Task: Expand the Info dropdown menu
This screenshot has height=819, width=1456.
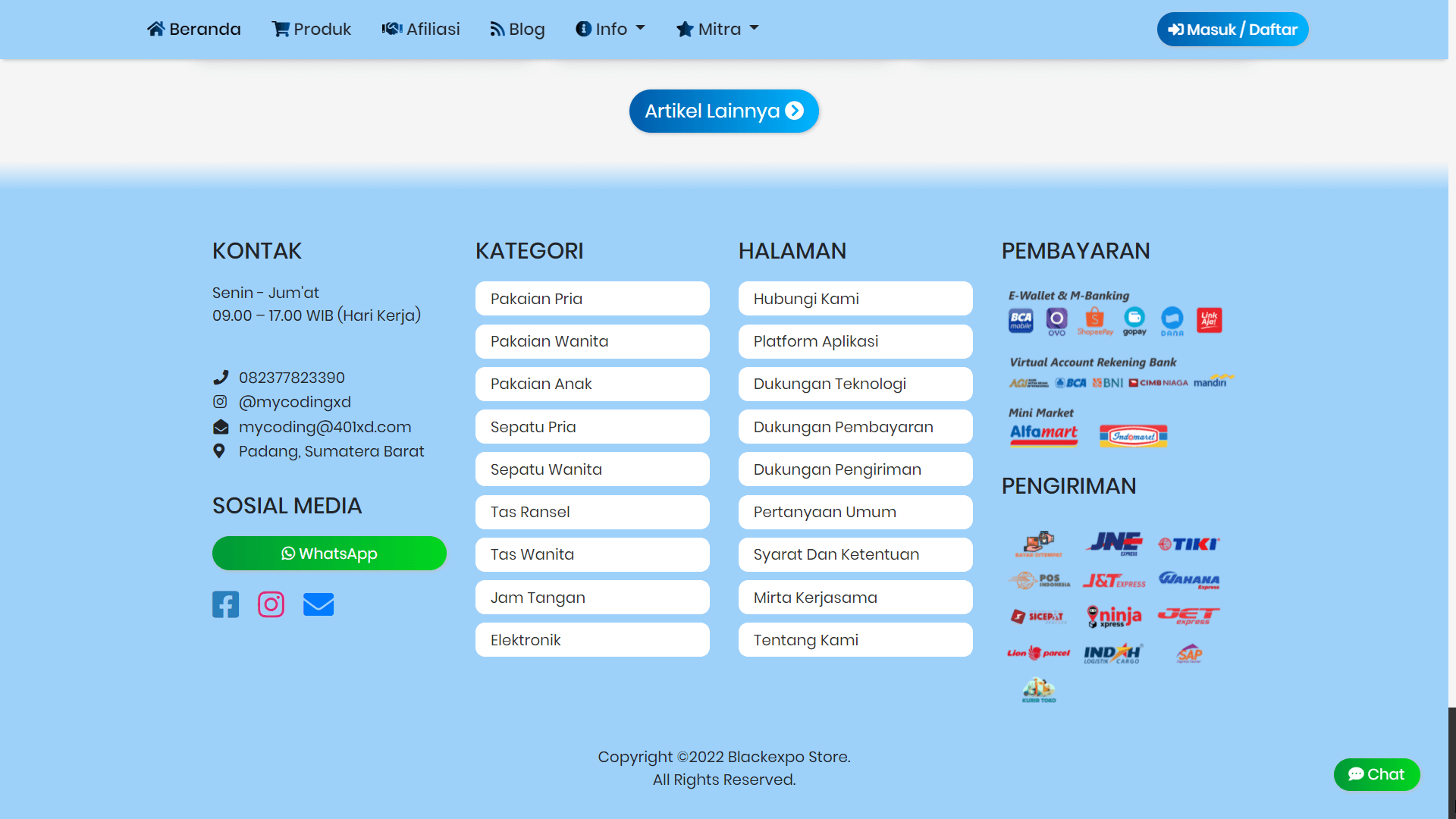Action: point(610,29)
